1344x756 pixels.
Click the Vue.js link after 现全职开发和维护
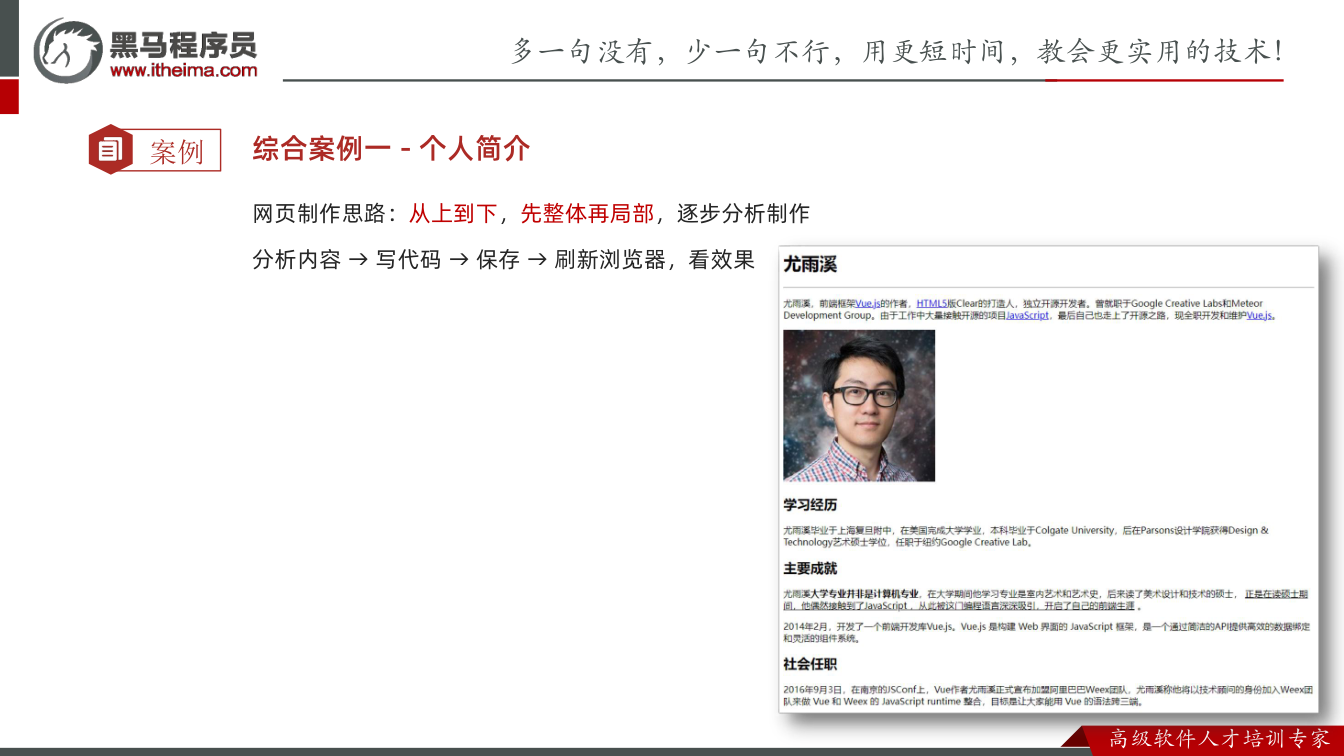(1260, 315)
